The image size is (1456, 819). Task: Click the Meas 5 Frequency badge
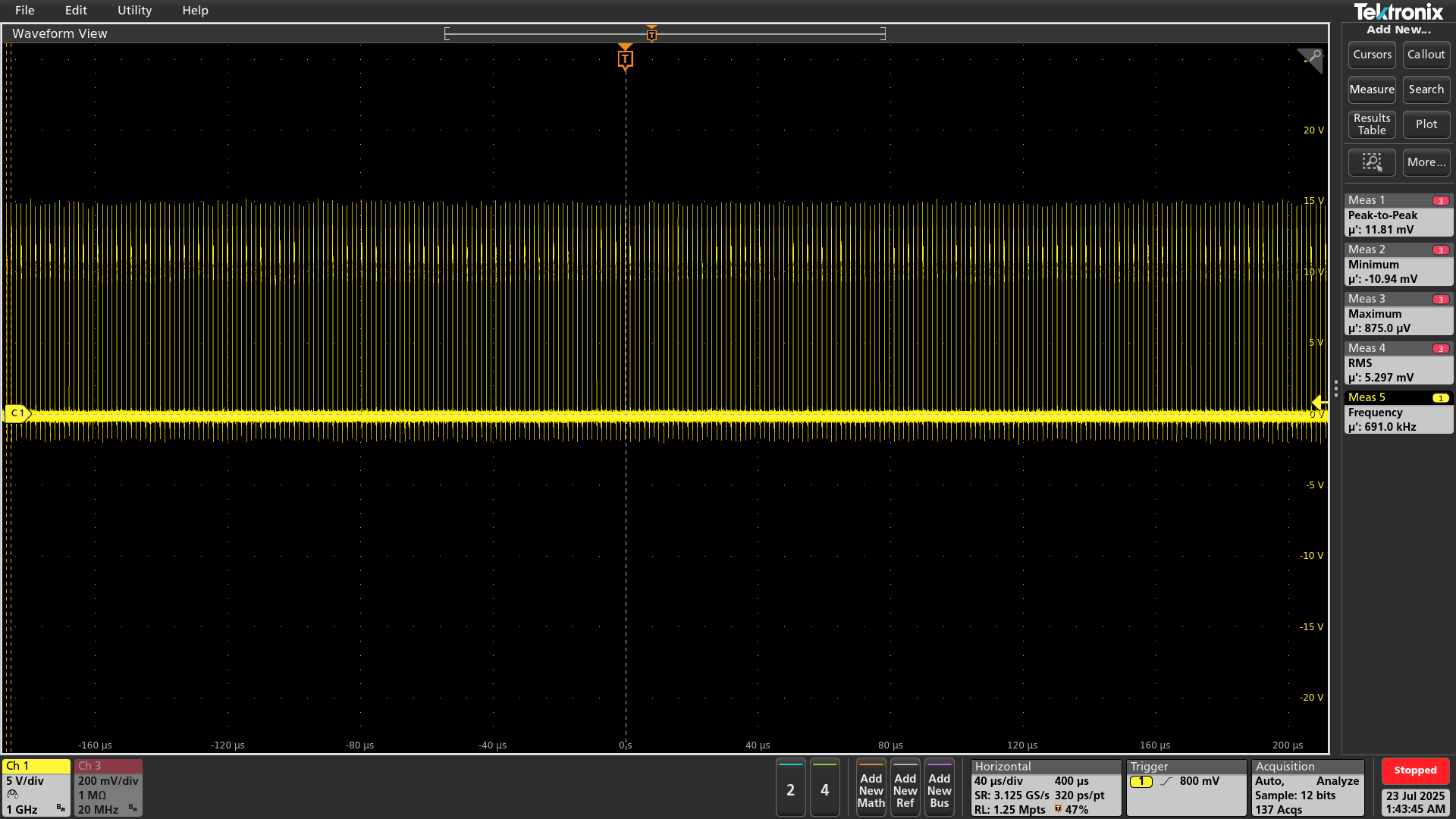click(1398, 413)
